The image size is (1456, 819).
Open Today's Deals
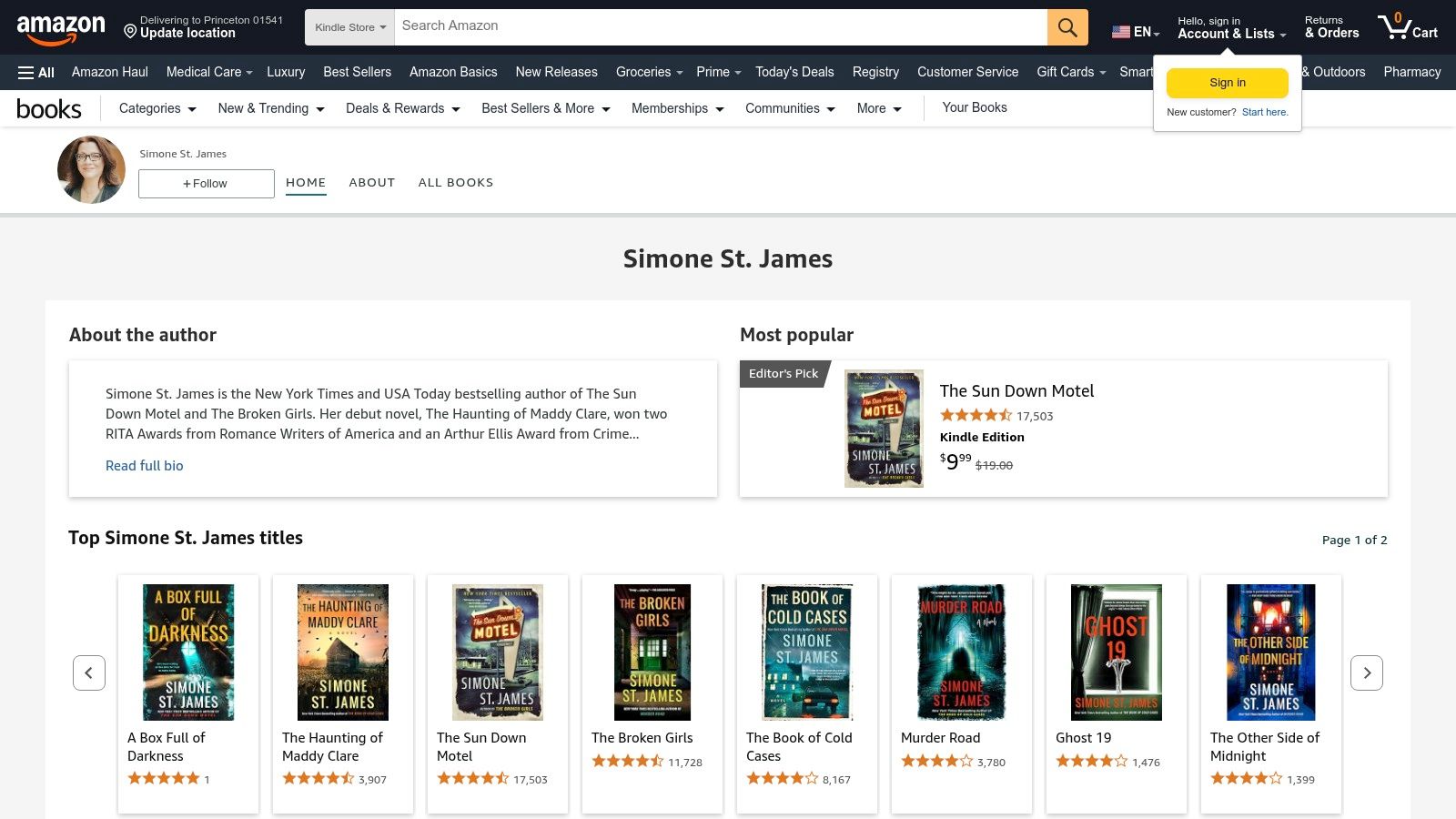794,72
